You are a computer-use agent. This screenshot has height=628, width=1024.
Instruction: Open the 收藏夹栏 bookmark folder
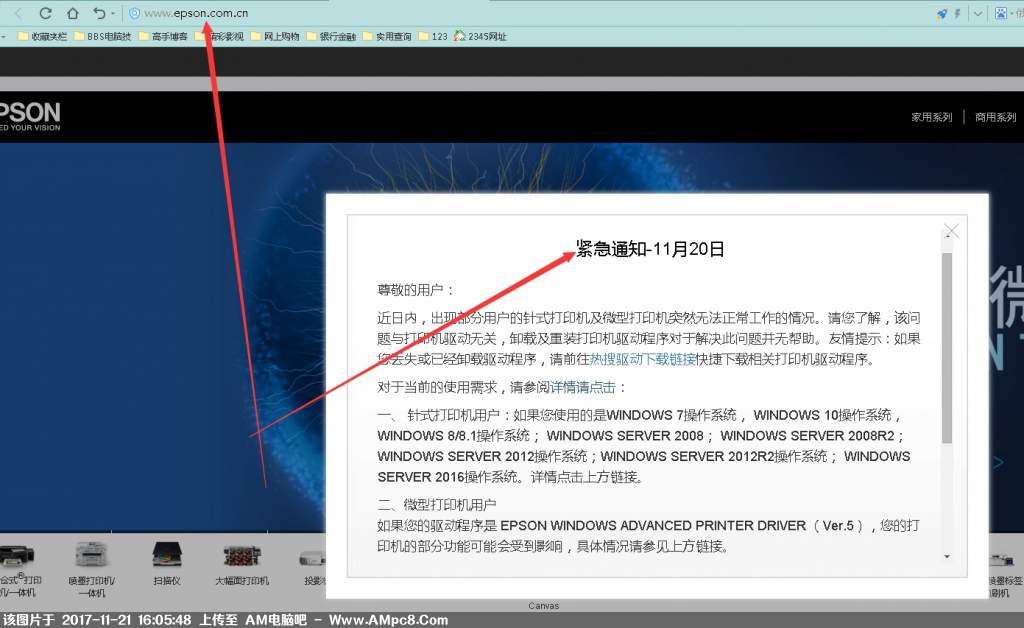point(42,37)
